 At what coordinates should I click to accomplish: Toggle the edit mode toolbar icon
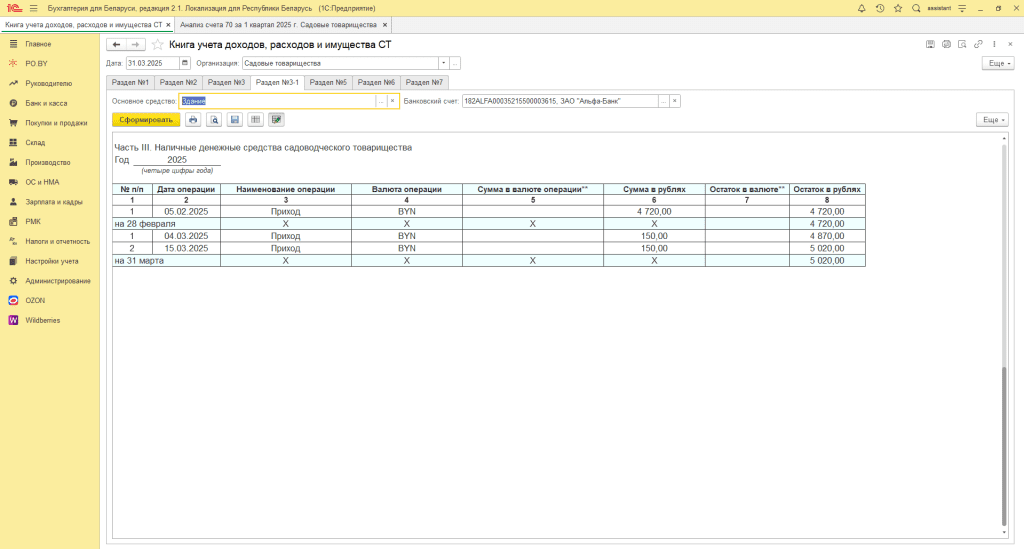click(276, 119)
